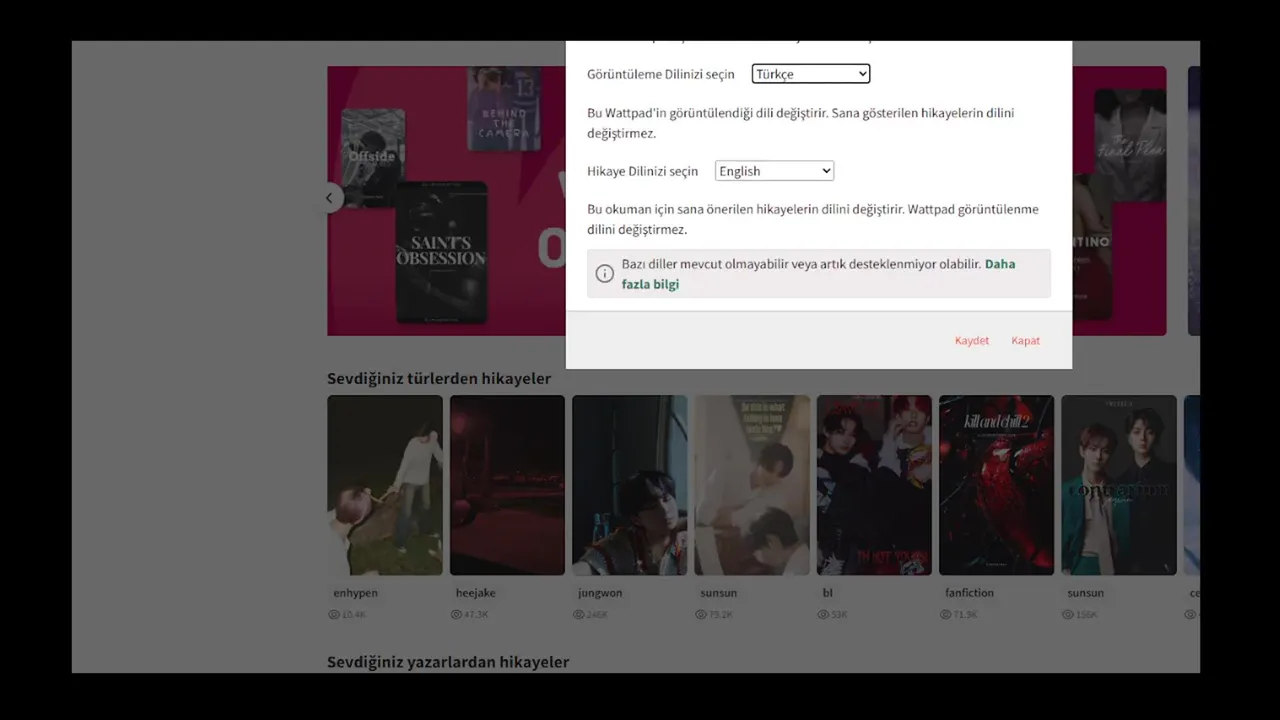Open the second sunsun story with 156K reads
Screen dimensions: 1280x720
(x=1119, y=485)
